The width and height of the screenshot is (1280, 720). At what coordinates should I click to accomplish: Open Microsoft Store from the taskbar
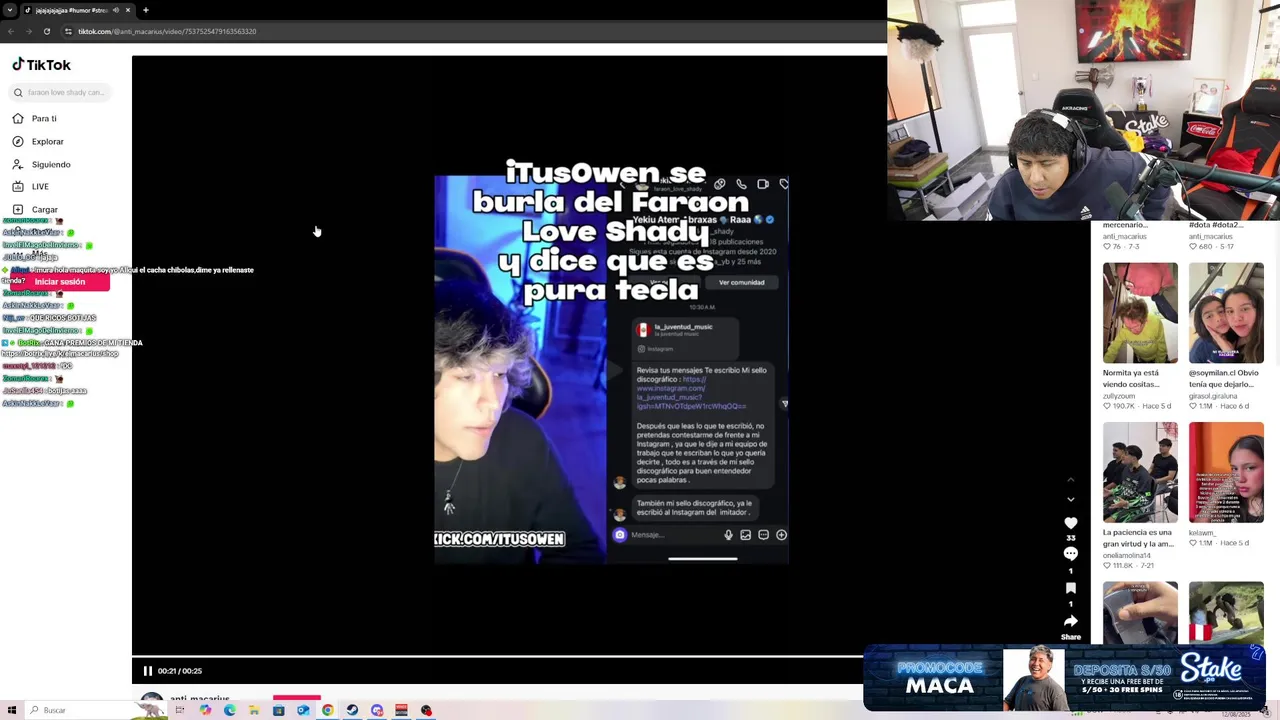pyautogui.click(x=278, y=710)
